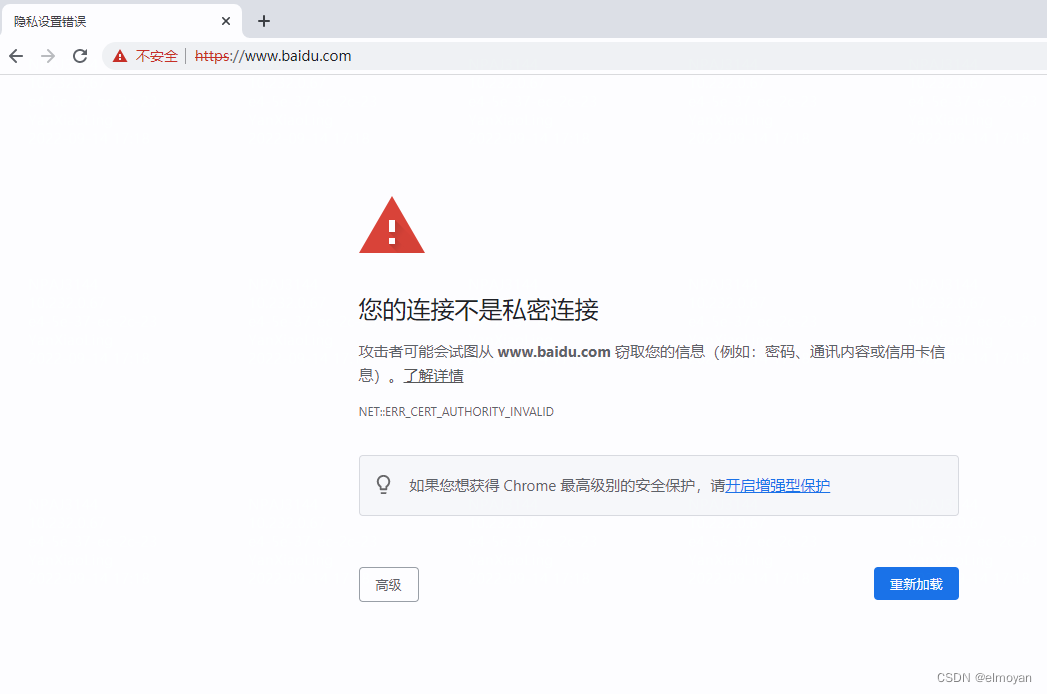The height and width of the screenshot is (694, 1047).
Task: Click the bold www.baidu.com text in warning
Action: [554, 352]
